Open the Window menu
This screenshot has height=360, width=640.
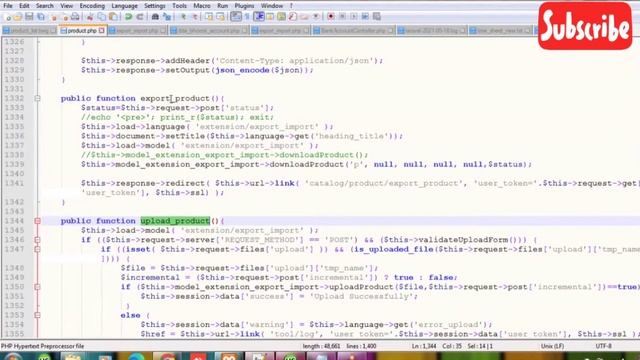coord(272,6)
